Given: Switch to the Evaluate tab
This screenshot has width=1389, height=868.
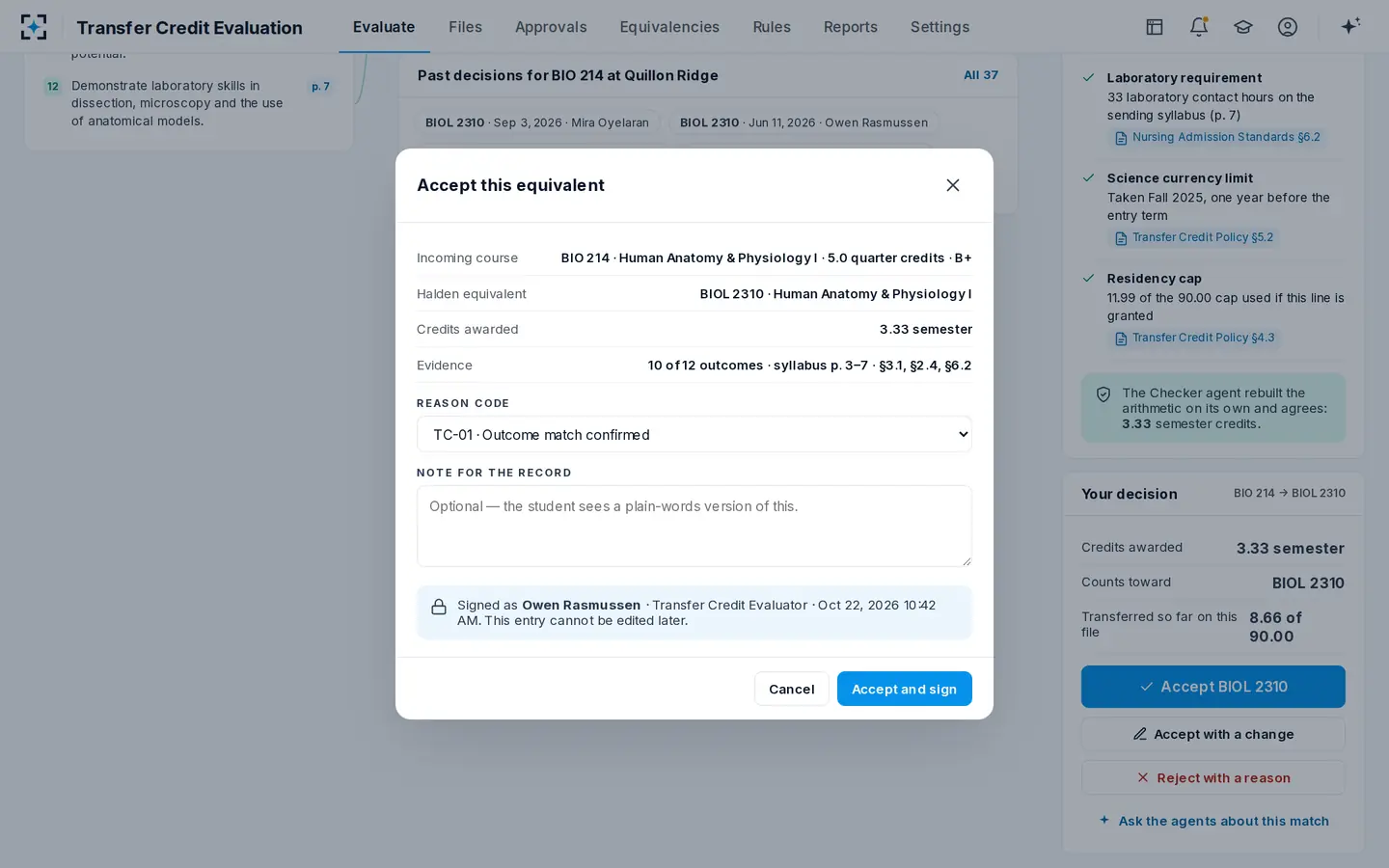Looking at the screenshot, I should 384,27.
